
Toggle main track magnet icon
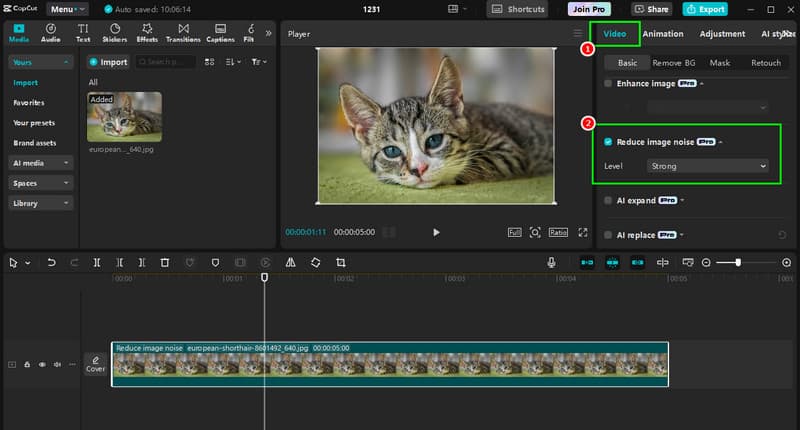pyautogui.click(x=587, y=263)
